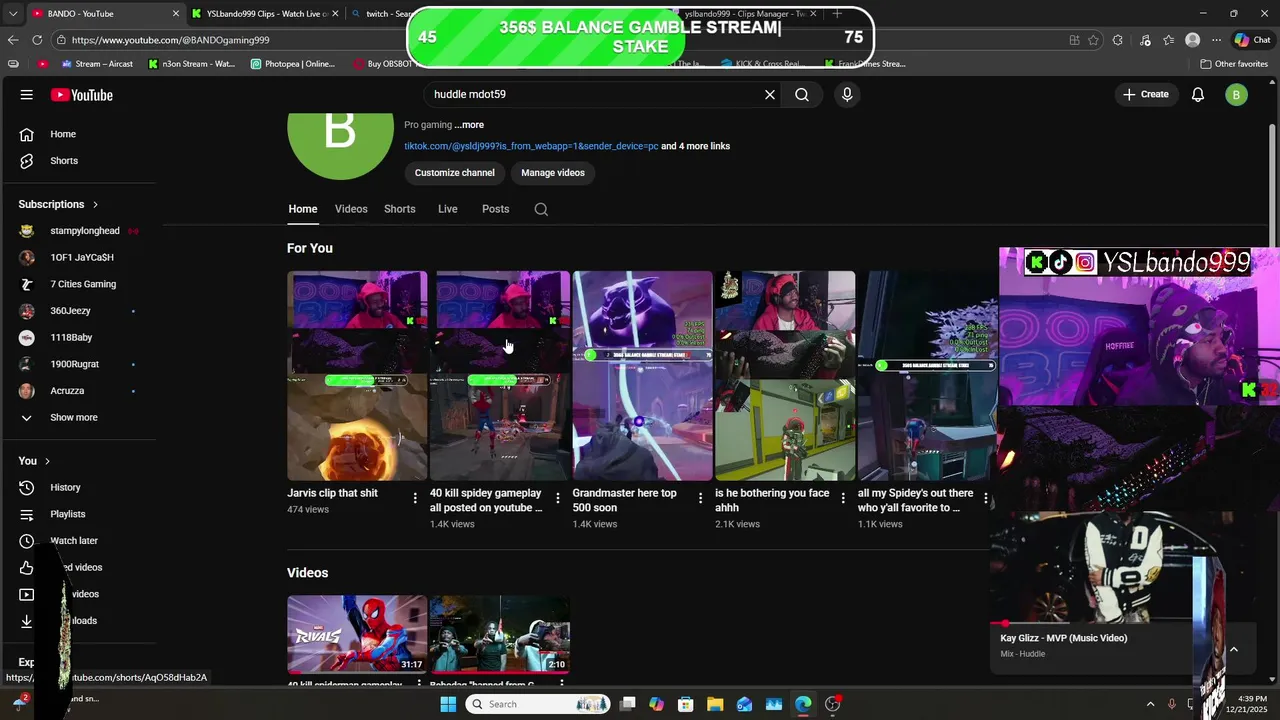The height and width of the screenshot is (720, 1280).
Task: Open the tiktok.com channel link
Action: 531,146
